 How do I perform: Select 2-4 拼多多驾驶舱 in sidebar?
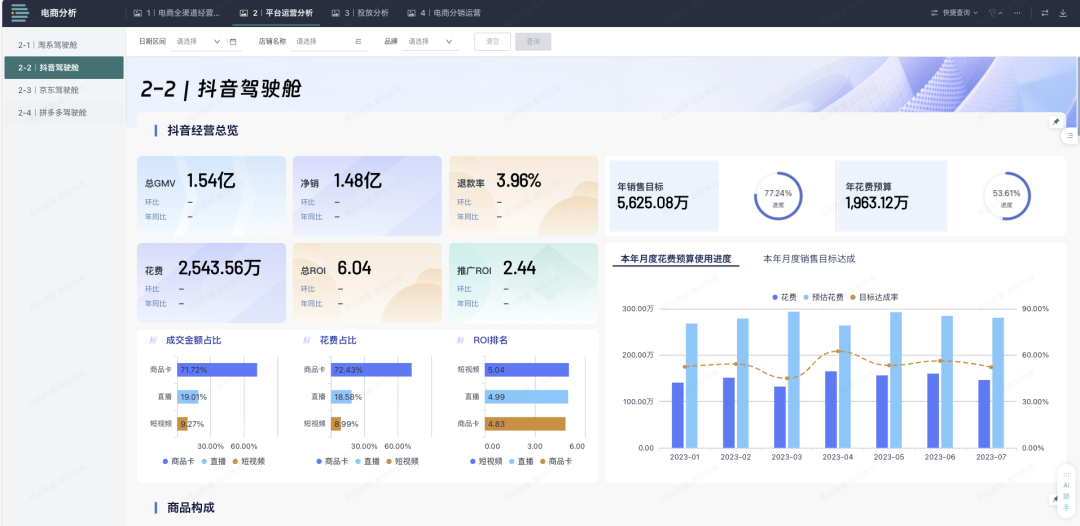63,112
